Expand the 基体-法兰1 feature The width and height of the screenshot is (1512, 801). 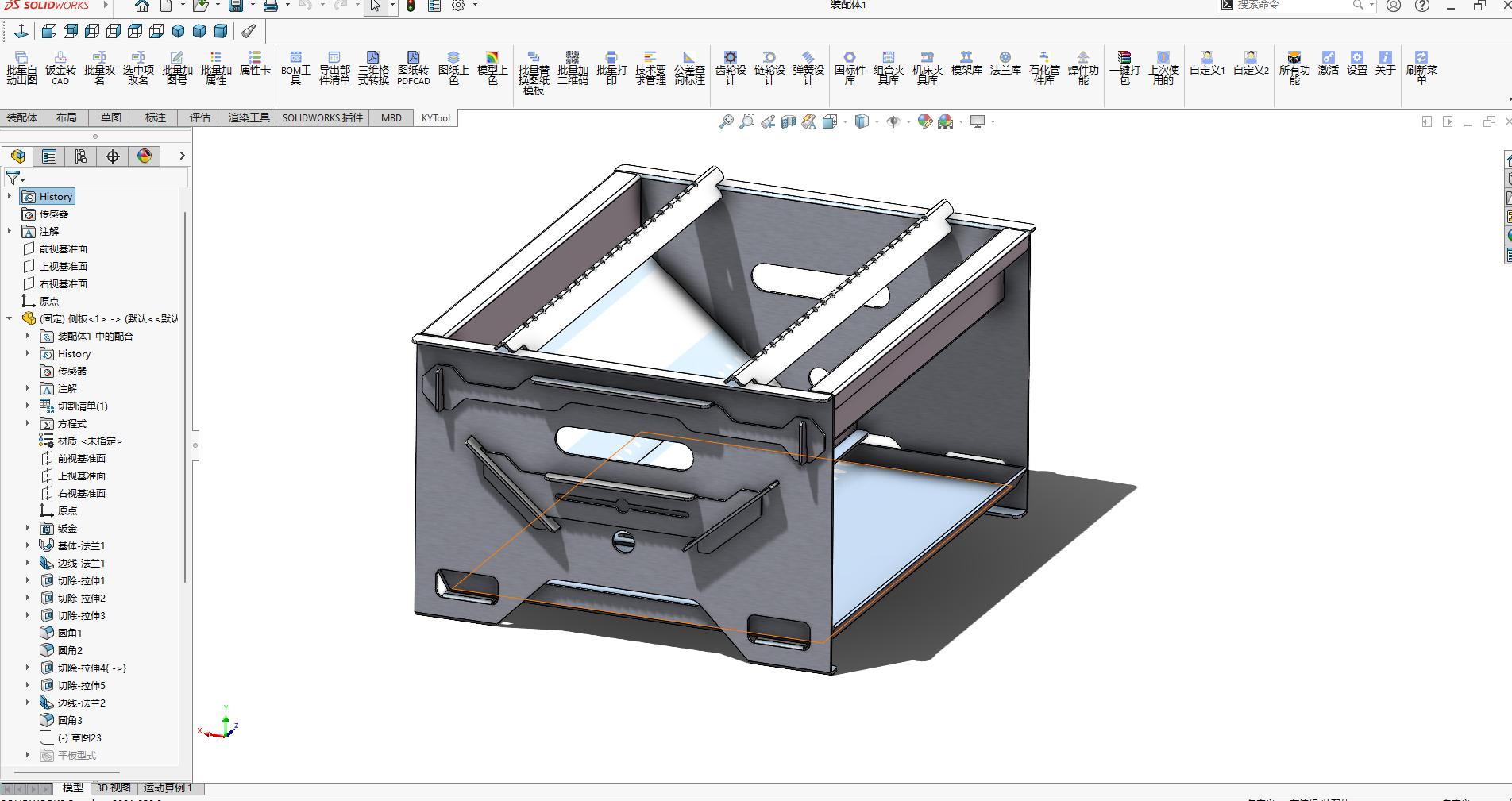(x=28, y=545)
